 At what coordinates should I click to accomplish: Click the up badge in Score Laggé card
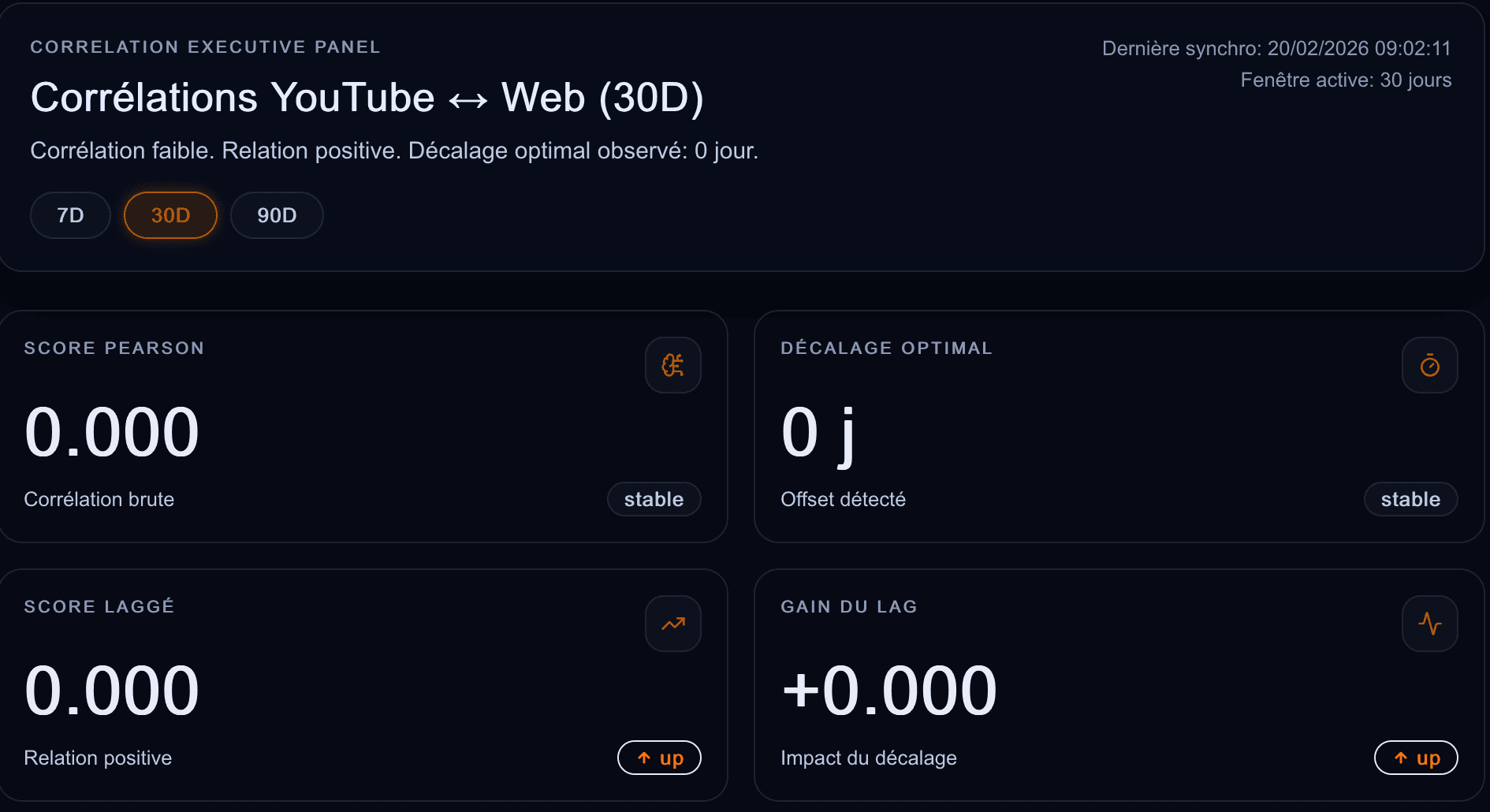(659, 758)
